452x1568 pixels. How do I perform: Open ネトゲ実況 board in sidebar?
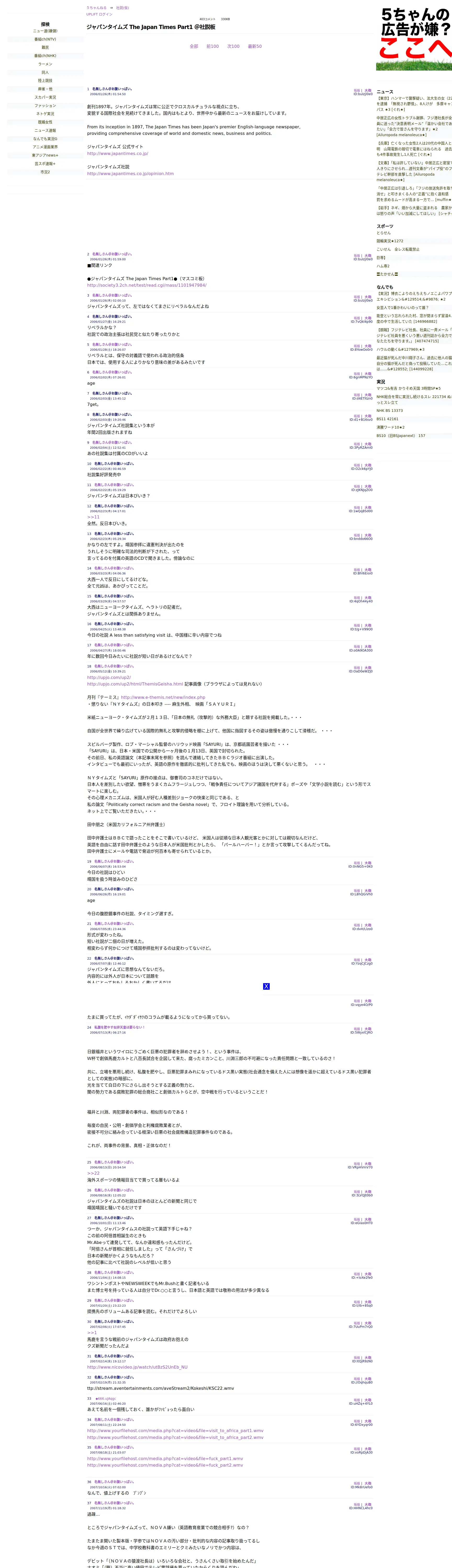(45, 114)
